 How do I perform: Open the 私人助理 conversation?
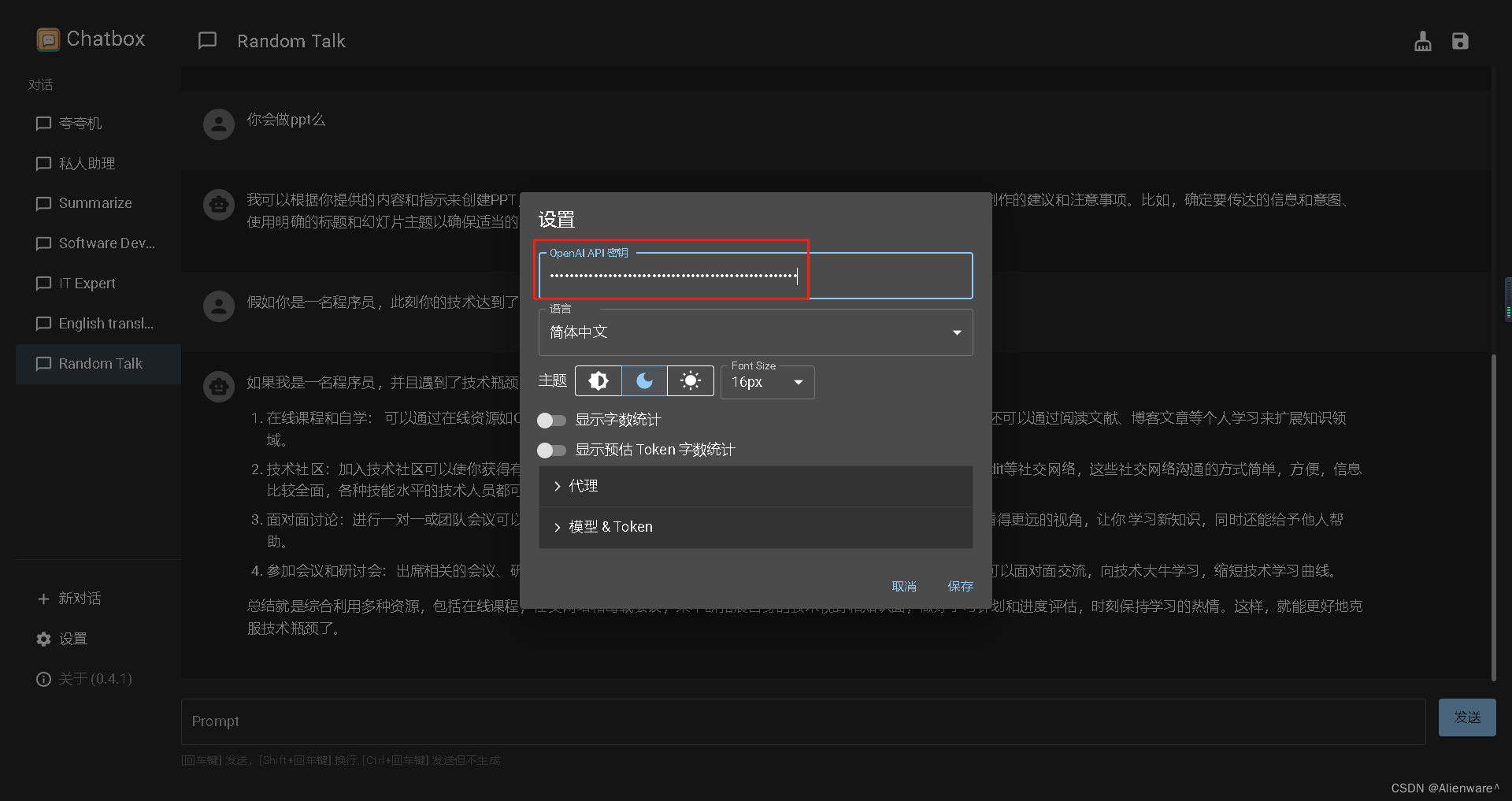[x=98, y=163]
